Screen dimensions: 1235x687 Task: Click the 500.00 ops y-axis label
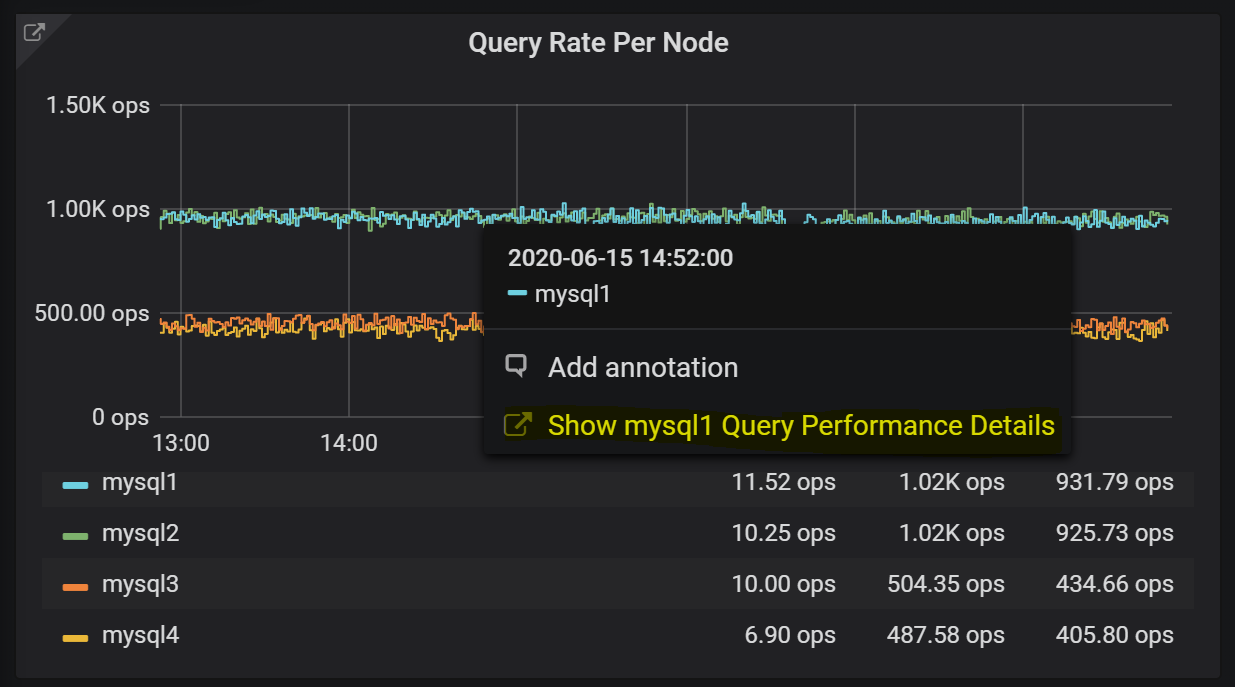[x=97, y=312]
